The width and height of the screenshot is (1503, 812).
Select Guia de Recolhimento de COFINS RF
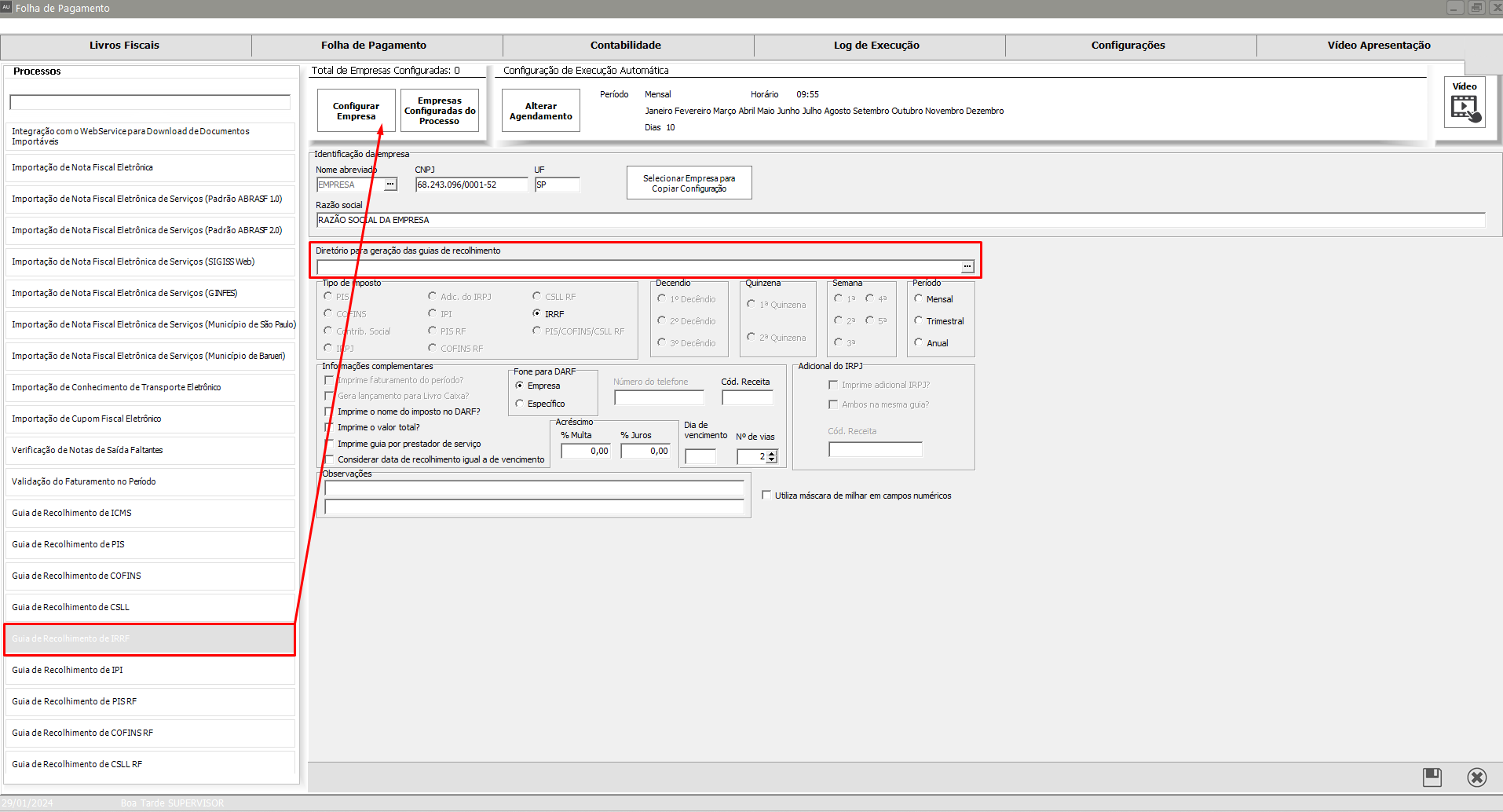[x=150, y=733]
